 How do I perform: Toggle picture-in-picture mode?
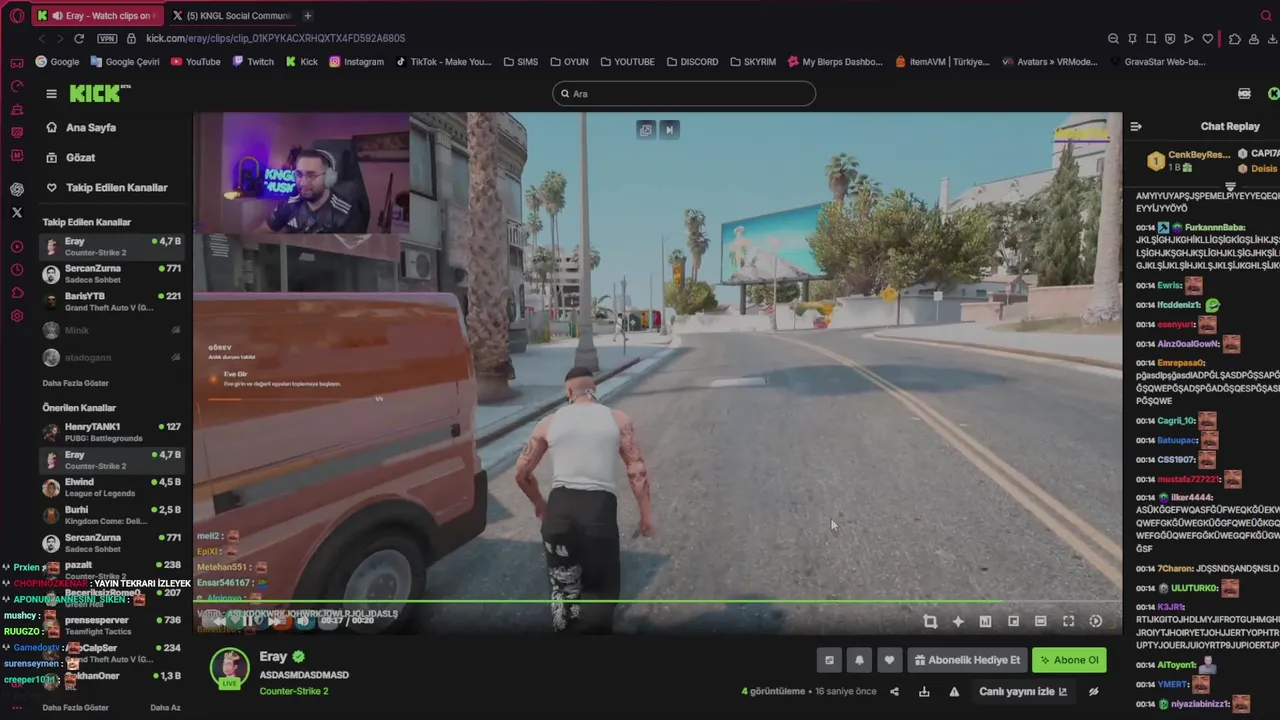(x=1013, y=622)
